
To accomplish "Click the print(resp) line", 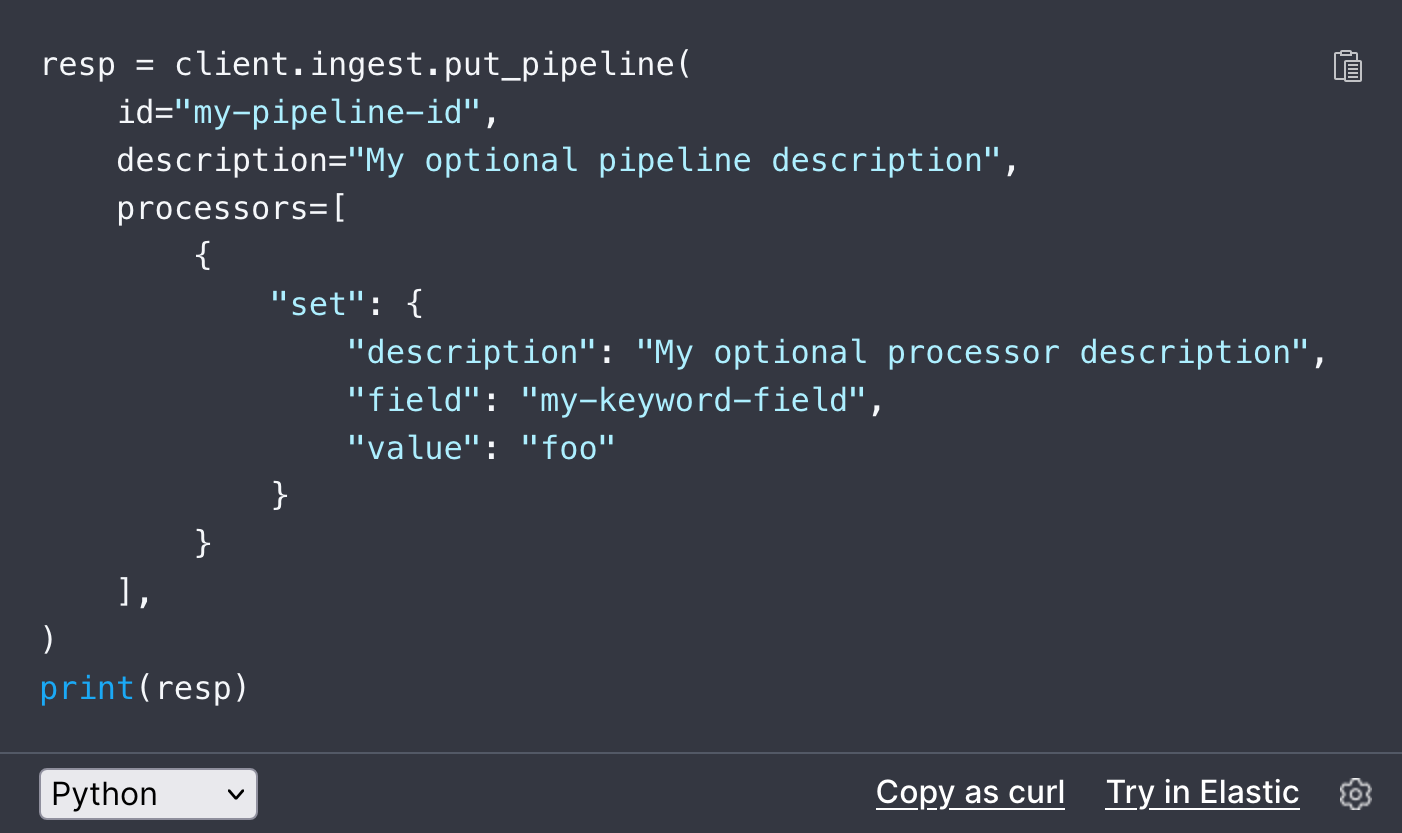I will coord(143,687).
